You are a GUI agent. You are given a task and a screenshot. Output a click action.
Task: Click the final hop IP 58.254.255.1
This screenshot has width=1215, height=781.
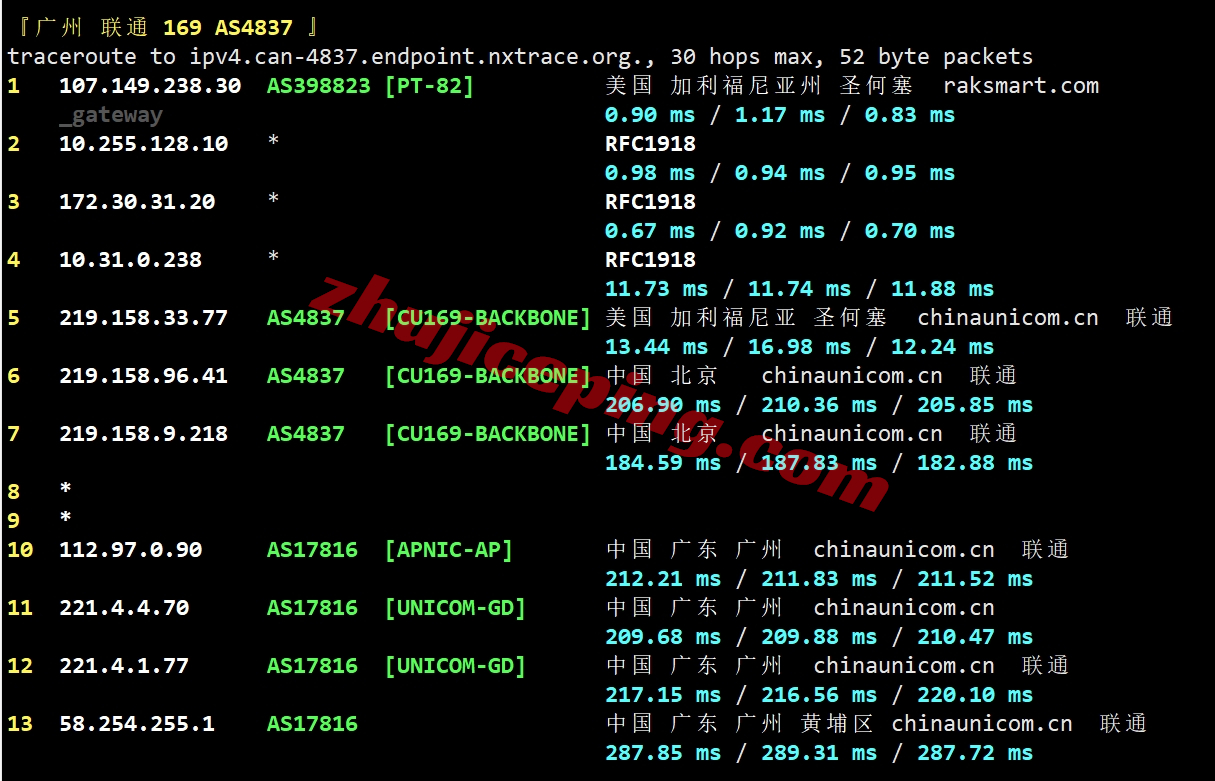137,724
